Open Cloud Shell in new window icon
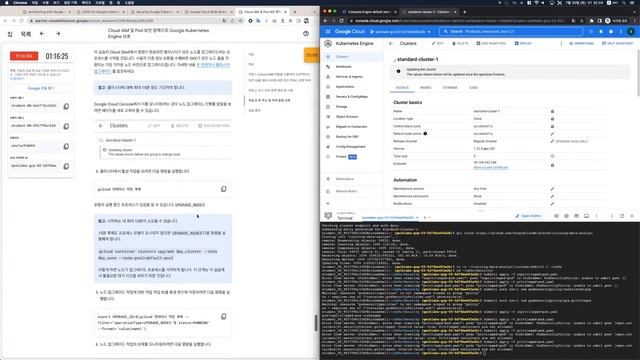Screen dimensions: 640x360 [622, 216]
